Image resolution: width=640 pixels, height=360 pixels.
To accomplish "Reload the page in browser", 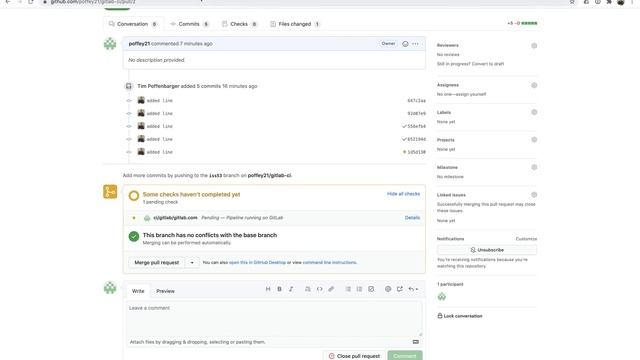I will [31, 2].
